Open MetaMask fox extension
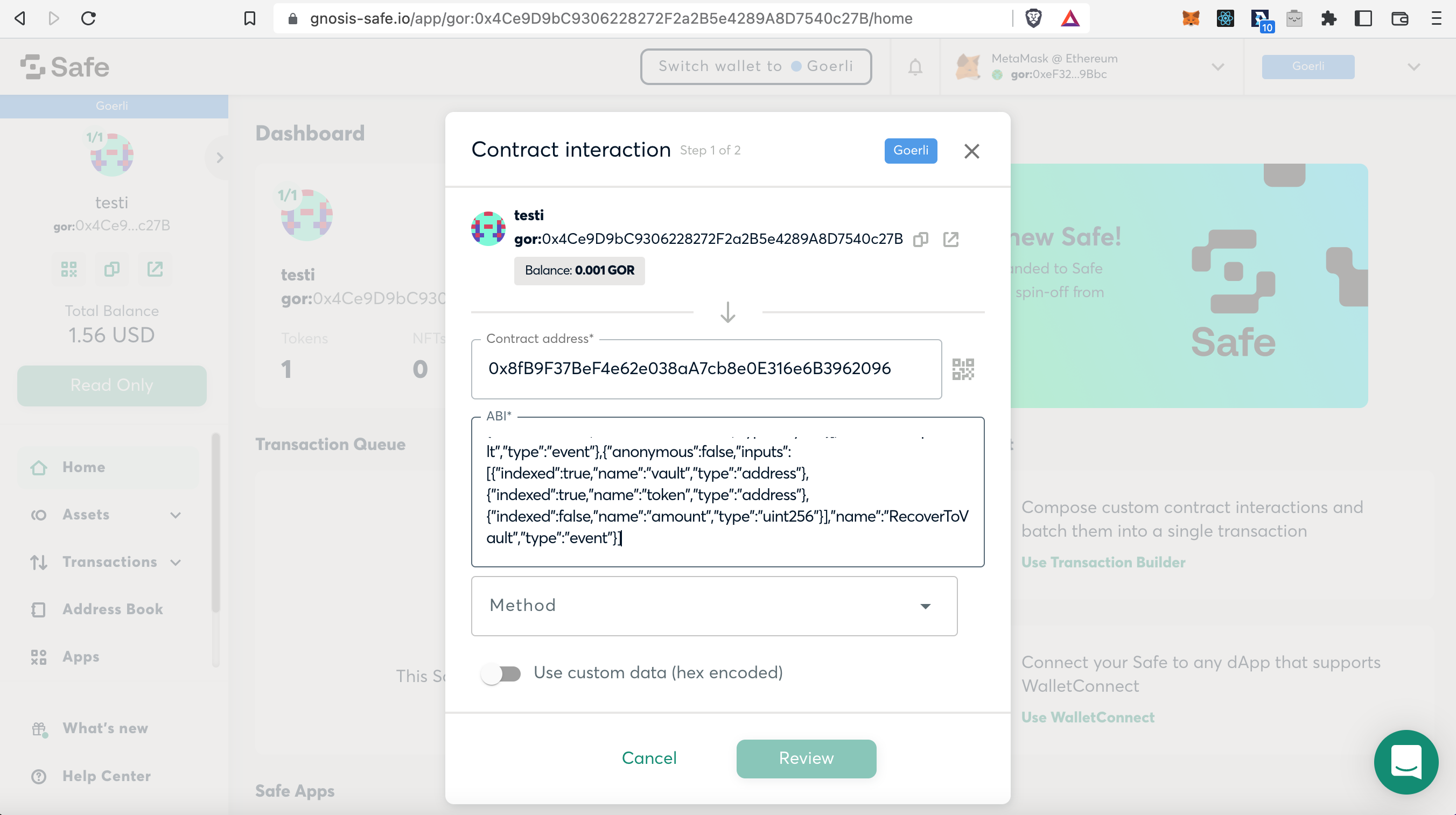 (x=1191, y=19)
